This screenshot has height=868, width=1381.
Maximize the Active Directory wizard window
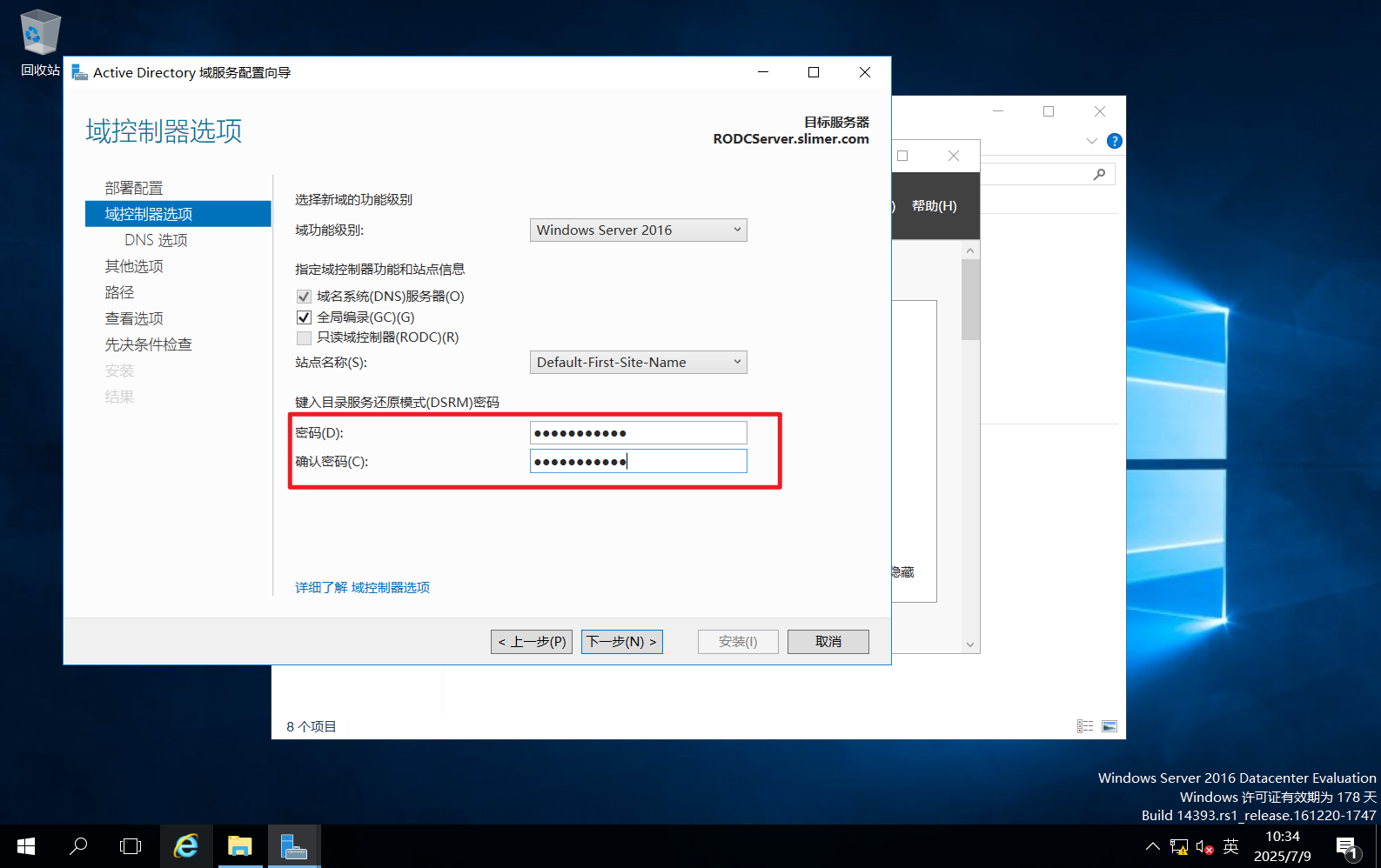click(814, 72)
